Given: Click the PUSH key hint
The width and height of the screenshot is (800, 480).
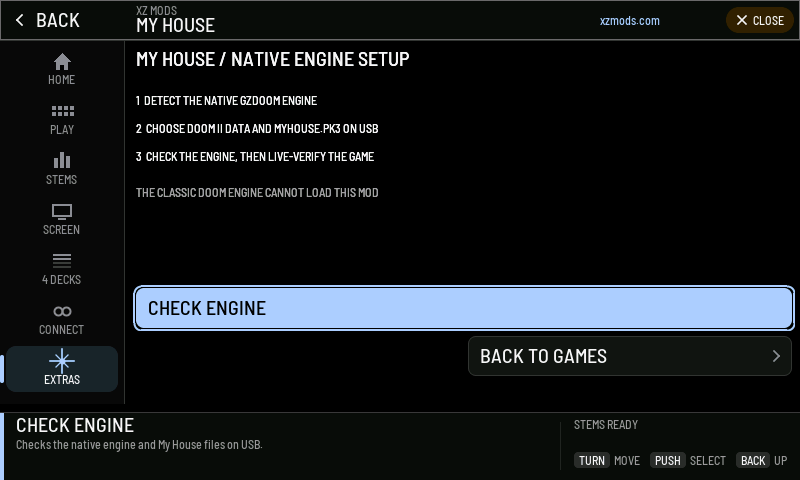Looking at the screenshot, I should (667, 461).
